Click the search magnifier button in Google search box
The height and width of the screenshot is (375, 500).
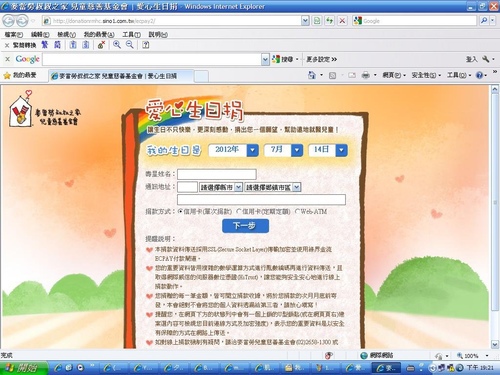pos(484,21)
